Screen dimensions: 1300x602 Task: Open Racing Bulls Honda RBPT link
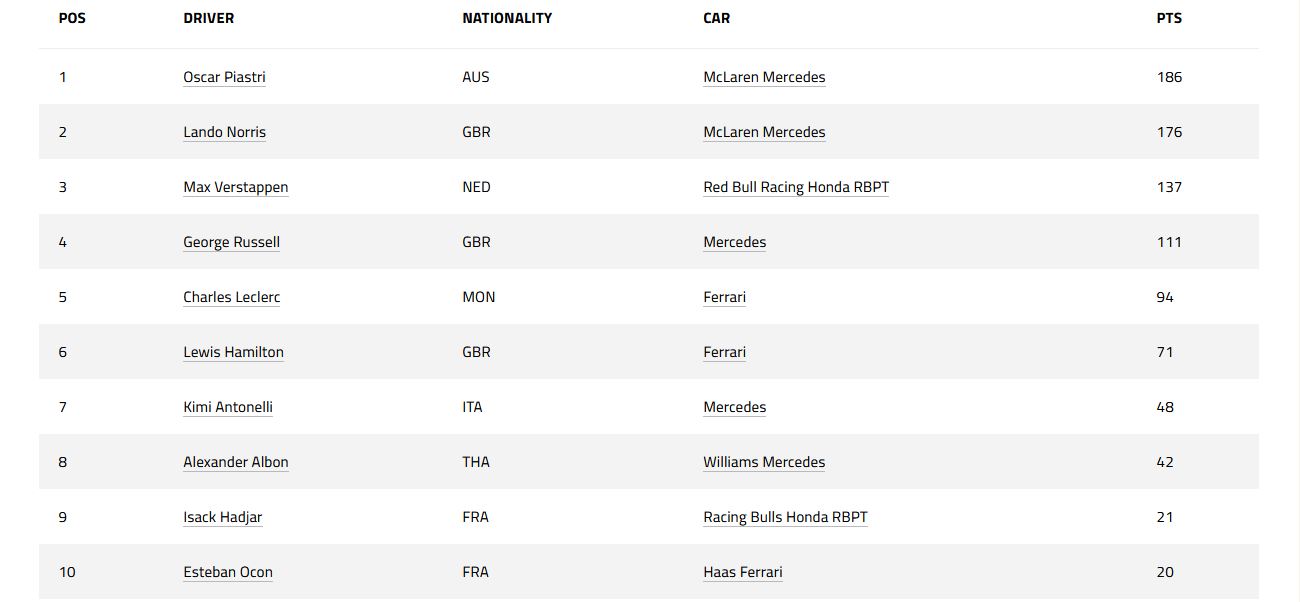coord(785,517)
